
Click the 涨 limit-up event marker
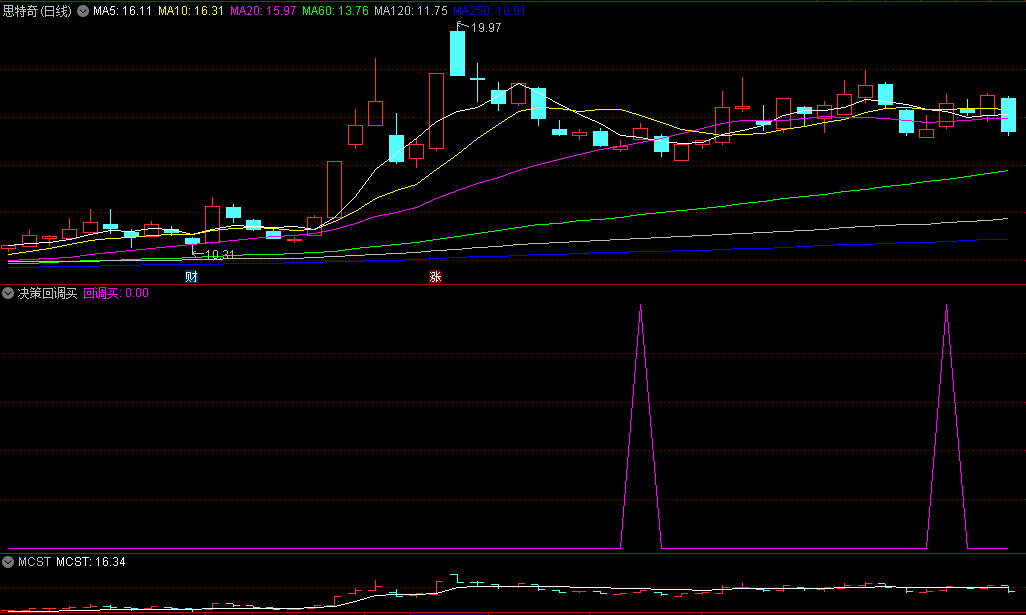(x=435, y=277)
